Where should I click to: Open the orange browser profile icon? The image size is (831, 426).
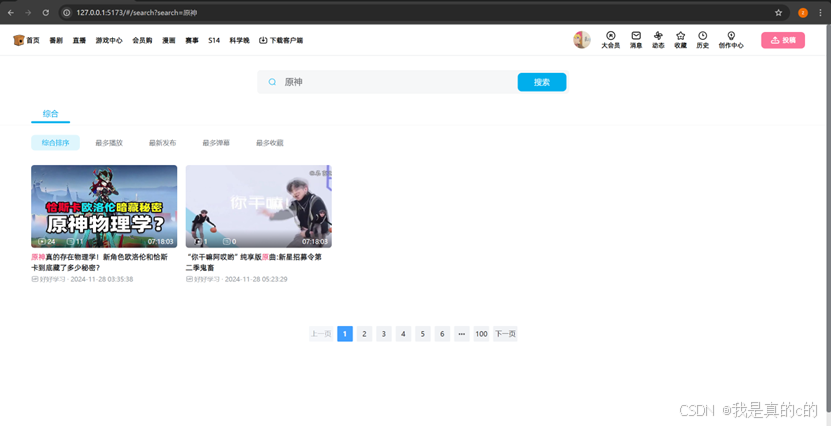[803, 12]
